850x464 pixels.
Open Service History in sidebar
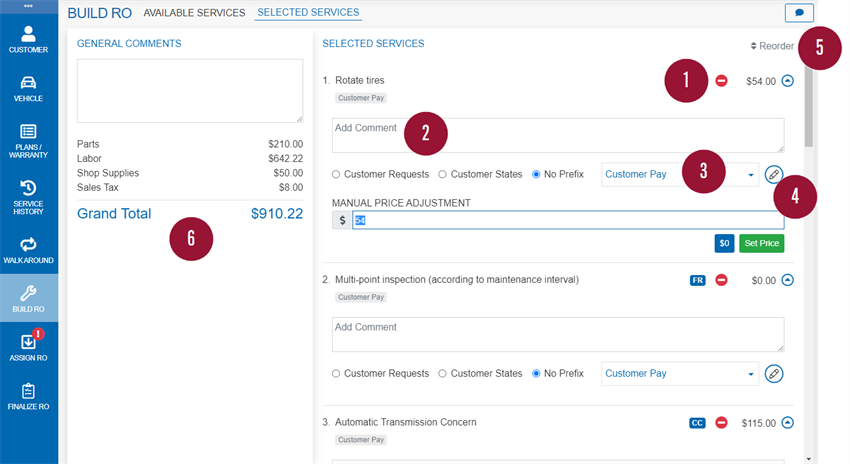click(x=28, y=198)
